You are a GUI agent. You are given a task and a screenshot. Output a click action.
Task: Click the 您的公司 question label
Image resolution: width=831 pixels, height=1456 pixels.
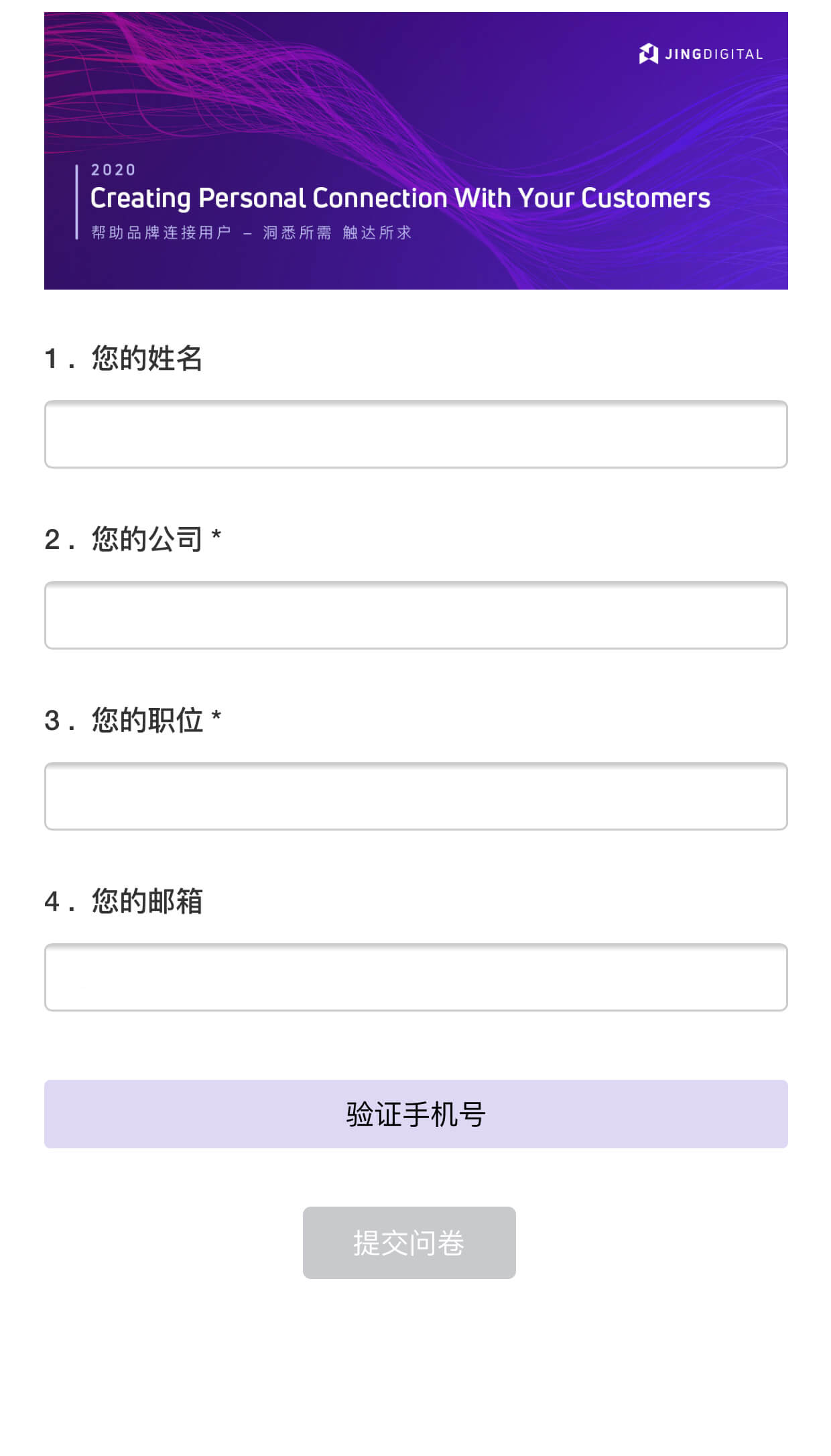point(147,539)
